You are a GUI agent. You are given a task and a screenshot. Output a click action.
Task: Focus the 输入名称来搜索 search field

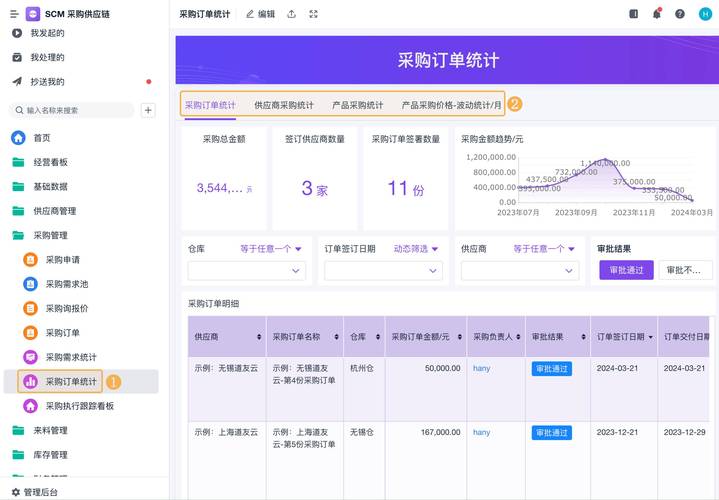click(x=72, y=110)
